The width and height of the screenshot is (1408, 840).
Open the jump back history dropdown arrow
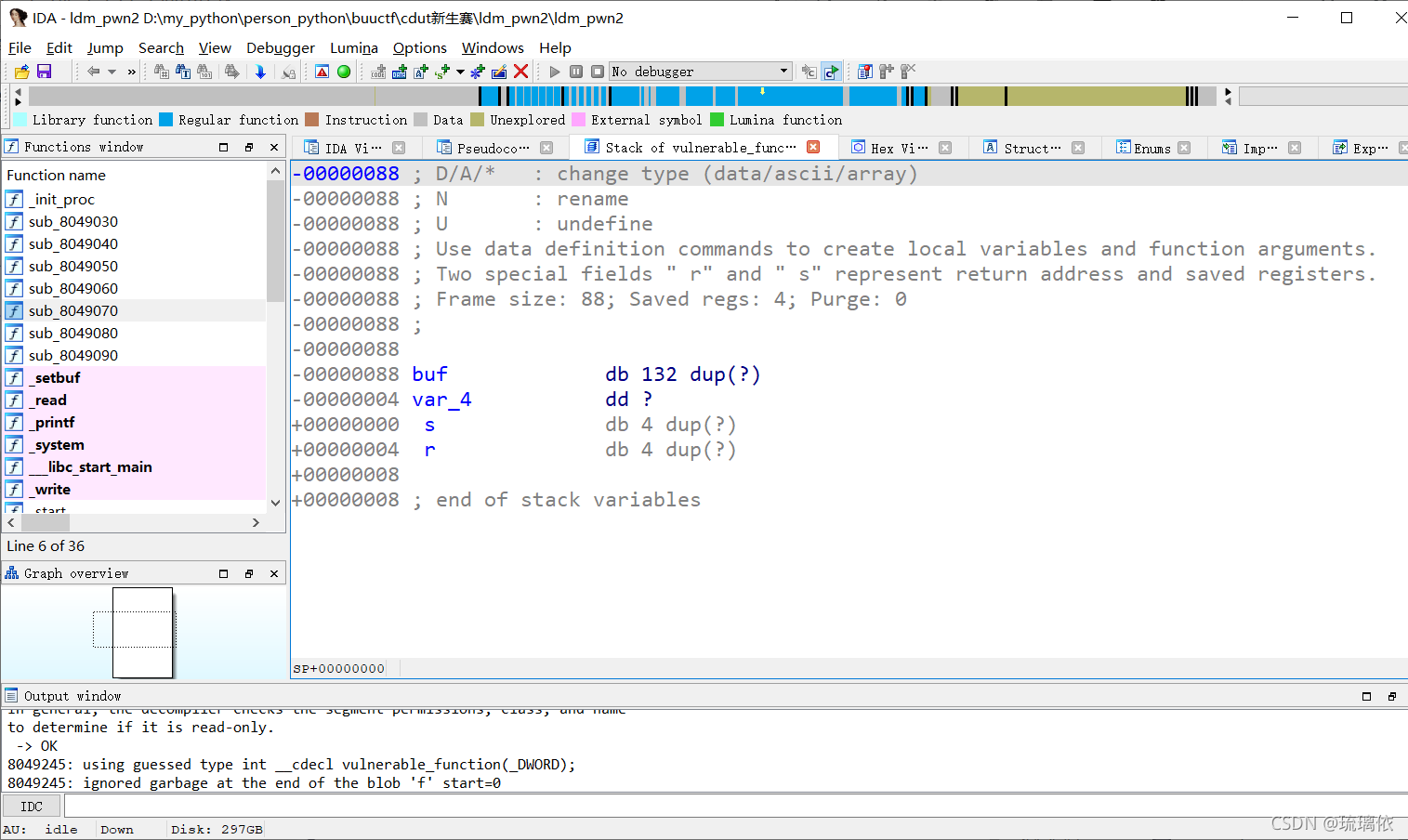click(x=112, y=72)
